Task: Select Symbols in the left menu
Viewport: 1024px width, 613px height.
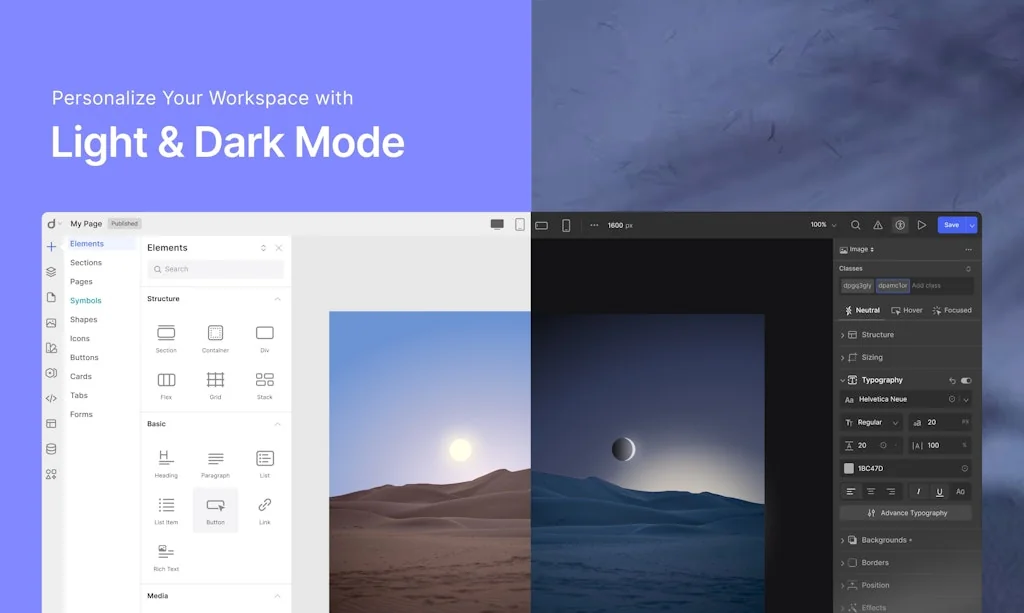Action: [x=86, y=301]
